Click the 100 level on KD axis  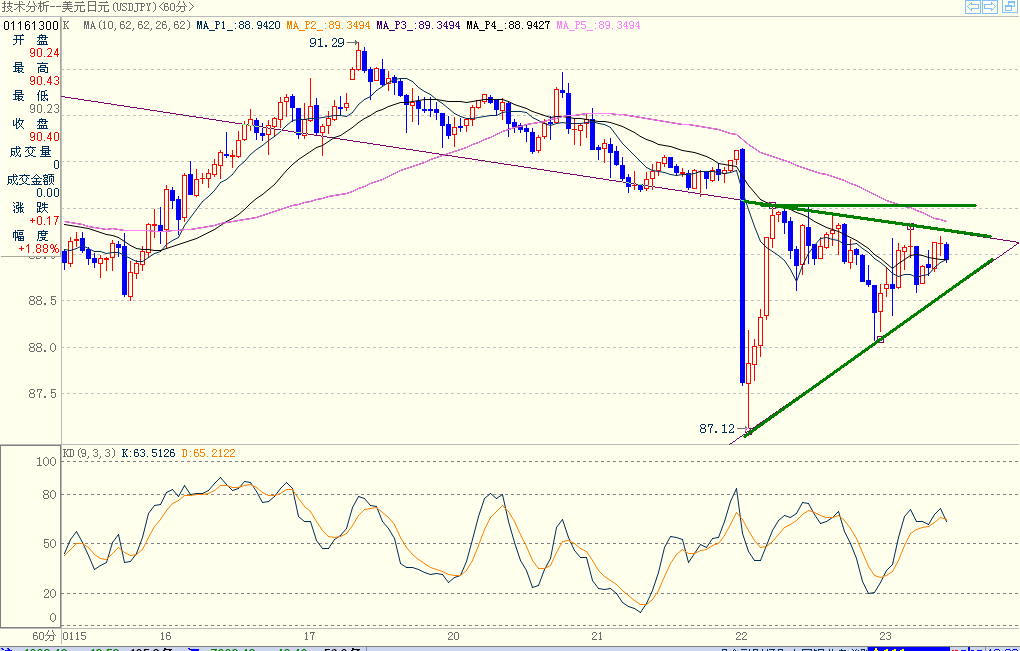coord(47,462)
